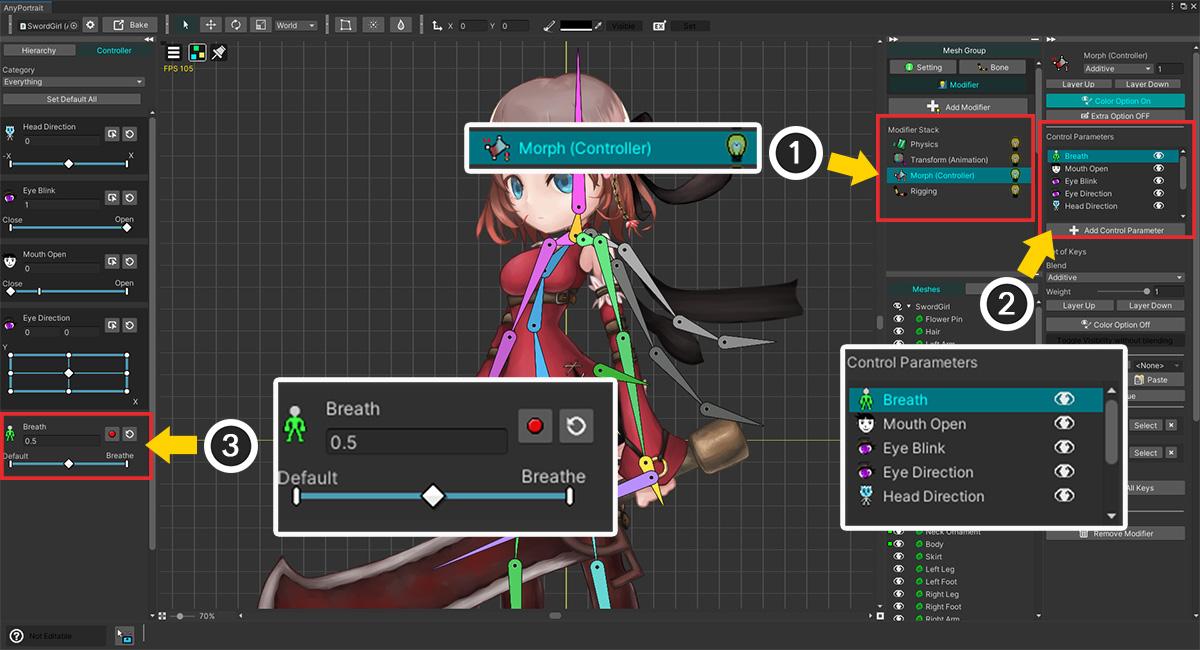Image resolution: width=1200 pixels, height=650 pixels.
Task: Activate the Rotate gizmo tool
Action: pos(235,25)
